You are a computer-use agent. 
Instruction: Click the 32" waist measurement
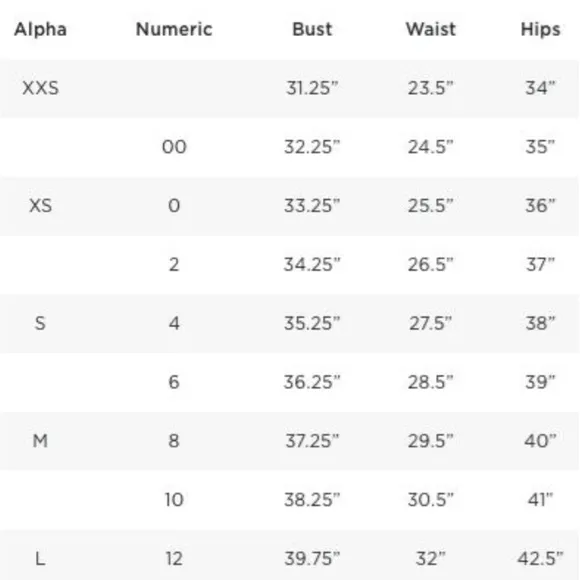430,559
